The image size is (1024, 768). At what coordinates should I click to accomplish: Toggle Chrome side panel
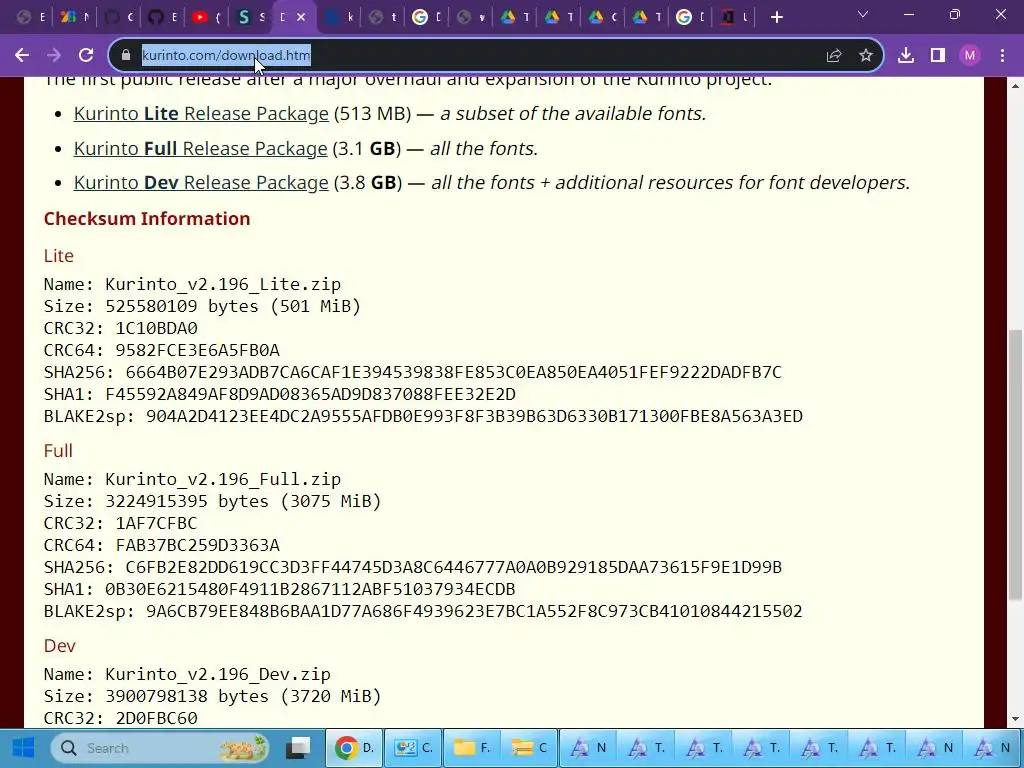coord(938,56)
